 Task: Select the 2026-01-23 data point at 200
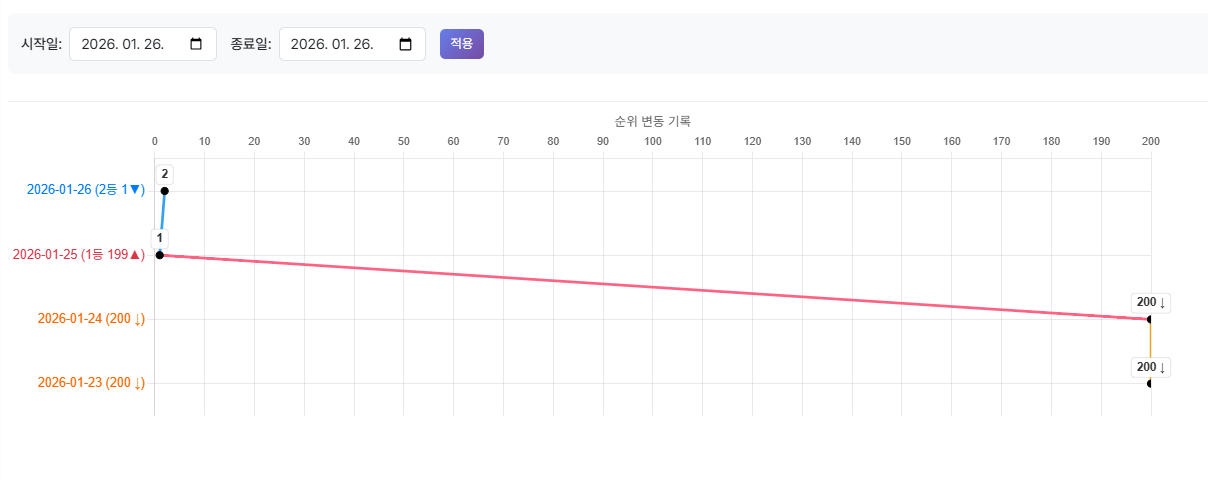(1150, 383)
